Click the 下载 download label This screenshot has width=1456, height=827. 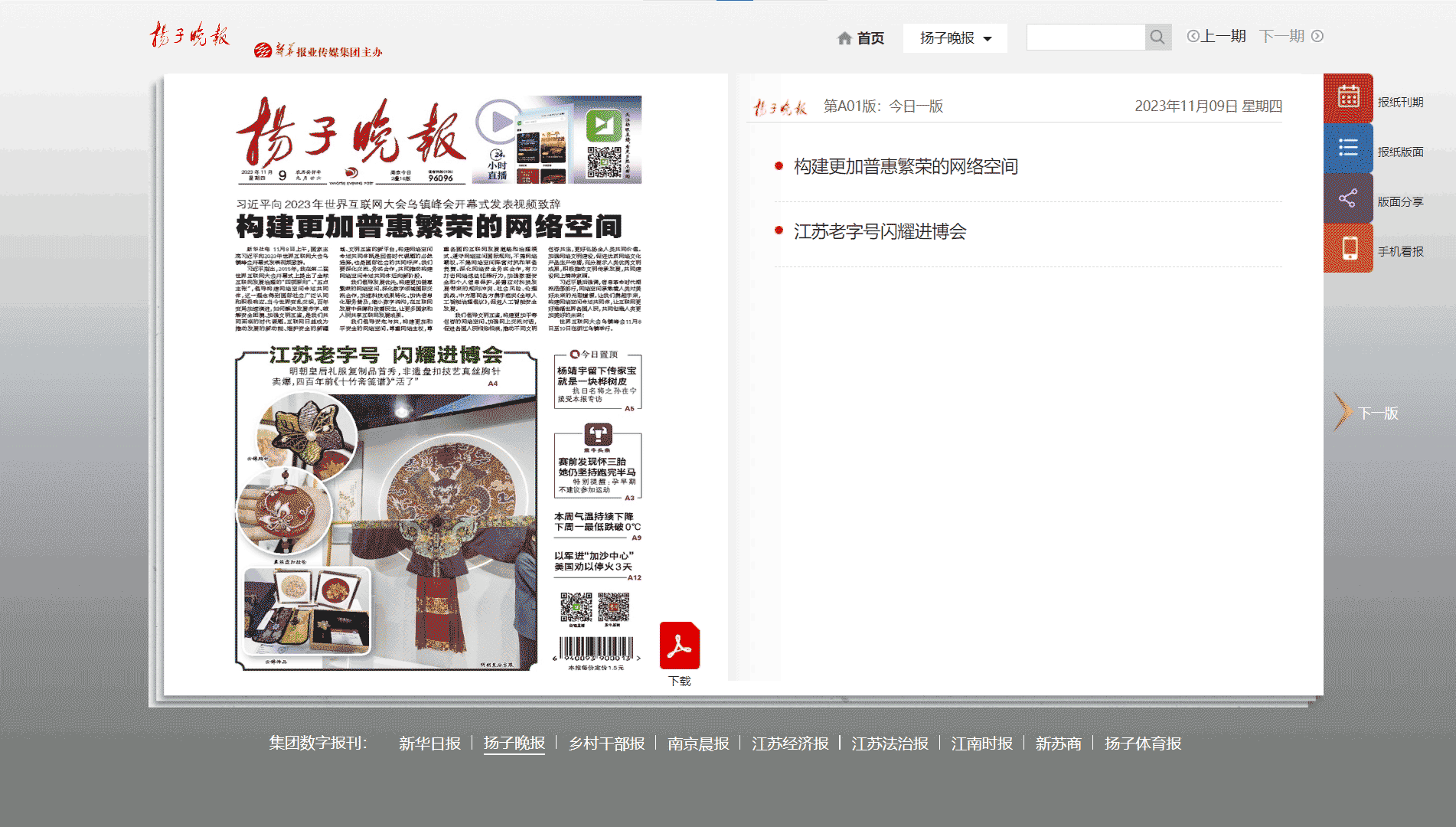click(x=680, y=681)
